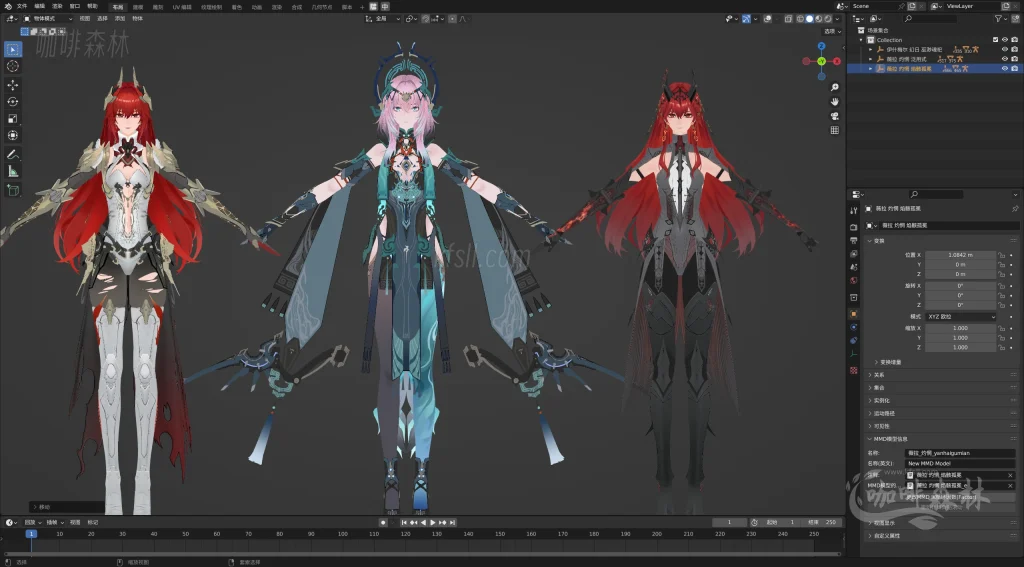Uncheck the Collection exclude checkbox
This screenshot has width=1024, height=567.
[x=995, y=40]
